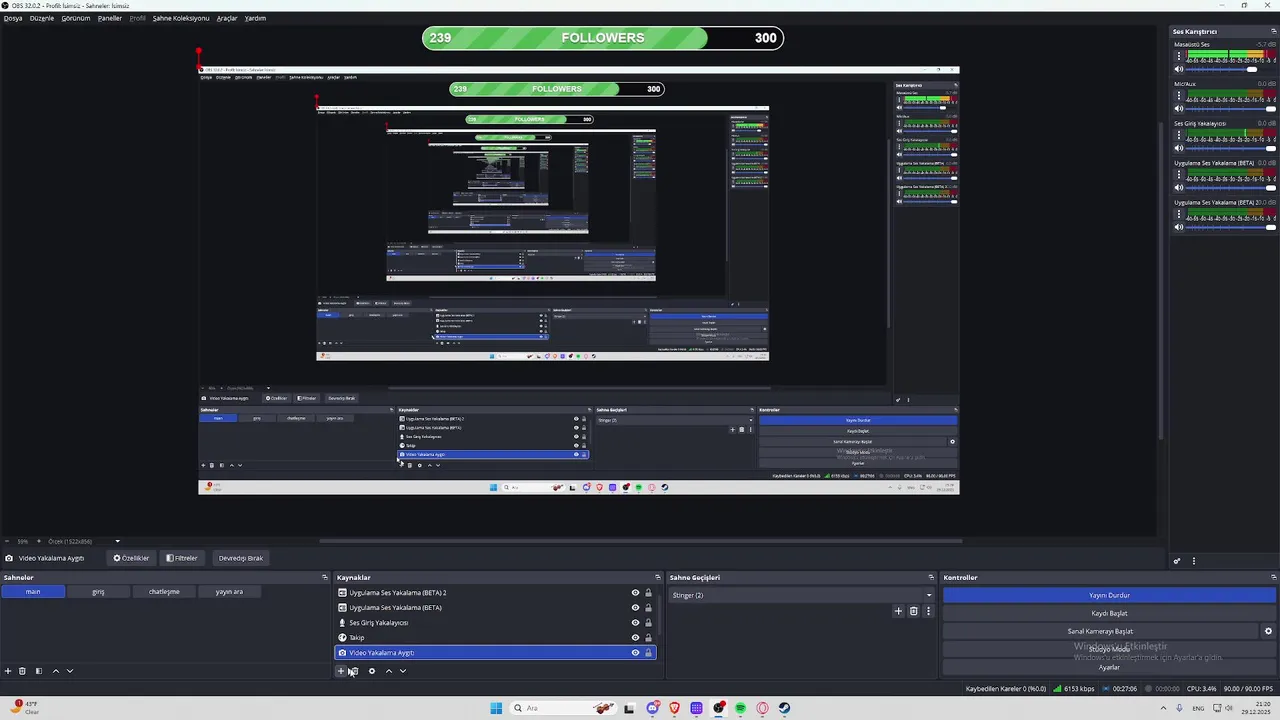Toggle Takip source visibility eye
The height and width of the screenshot is (720, 1280).
(x=635, y=638)
